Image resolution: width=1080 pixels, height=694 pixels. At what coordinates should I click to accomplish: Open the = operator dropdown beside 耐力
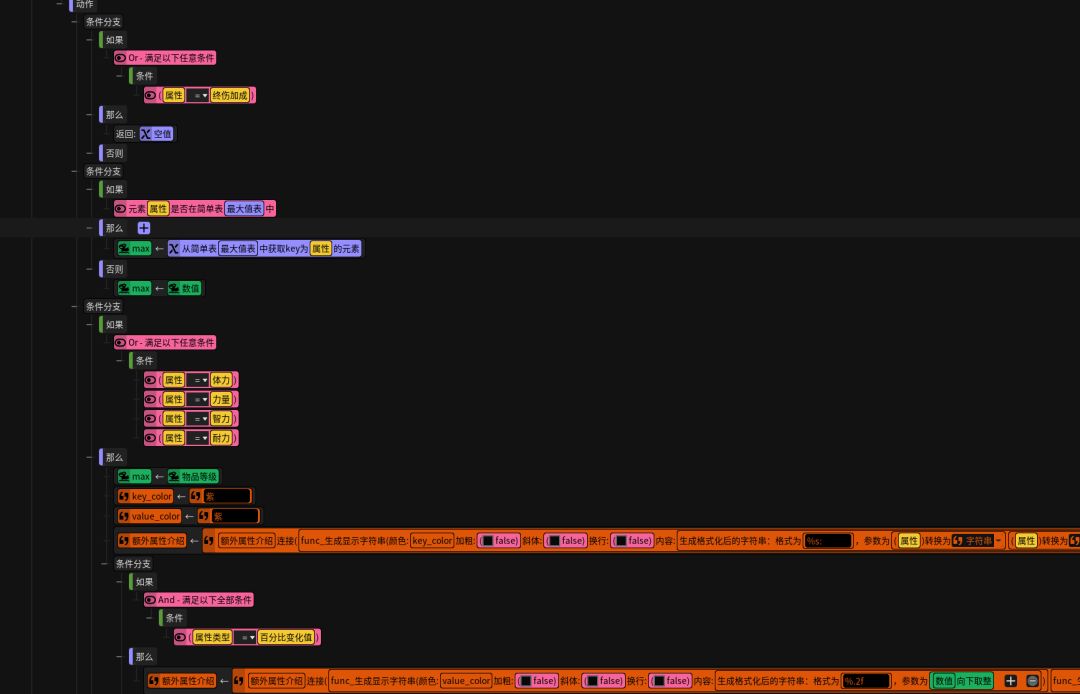tap(197, 438)
